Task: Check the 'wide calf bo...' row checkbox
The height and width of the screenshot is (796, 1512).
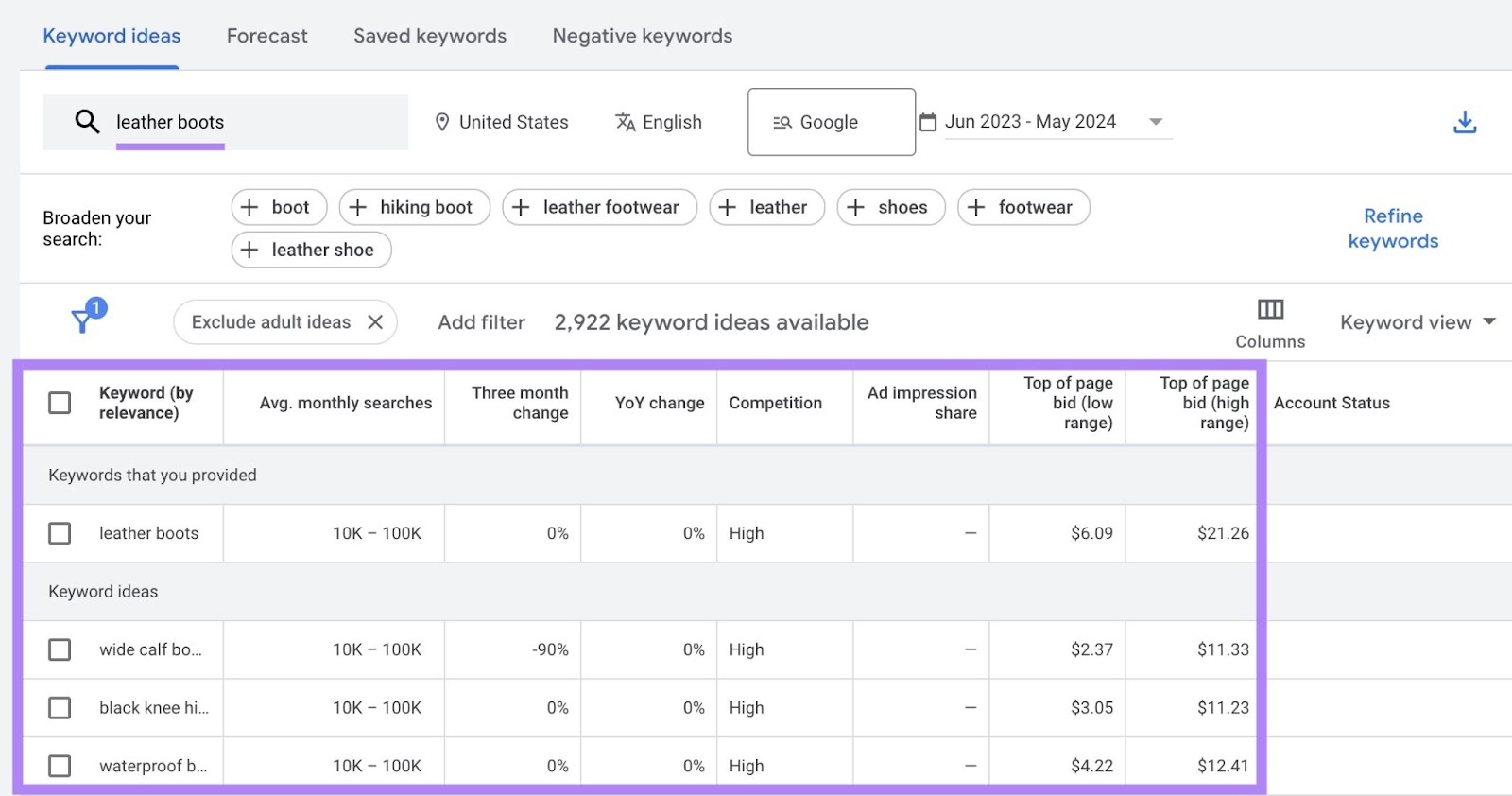Action: (x=60, y=649)
